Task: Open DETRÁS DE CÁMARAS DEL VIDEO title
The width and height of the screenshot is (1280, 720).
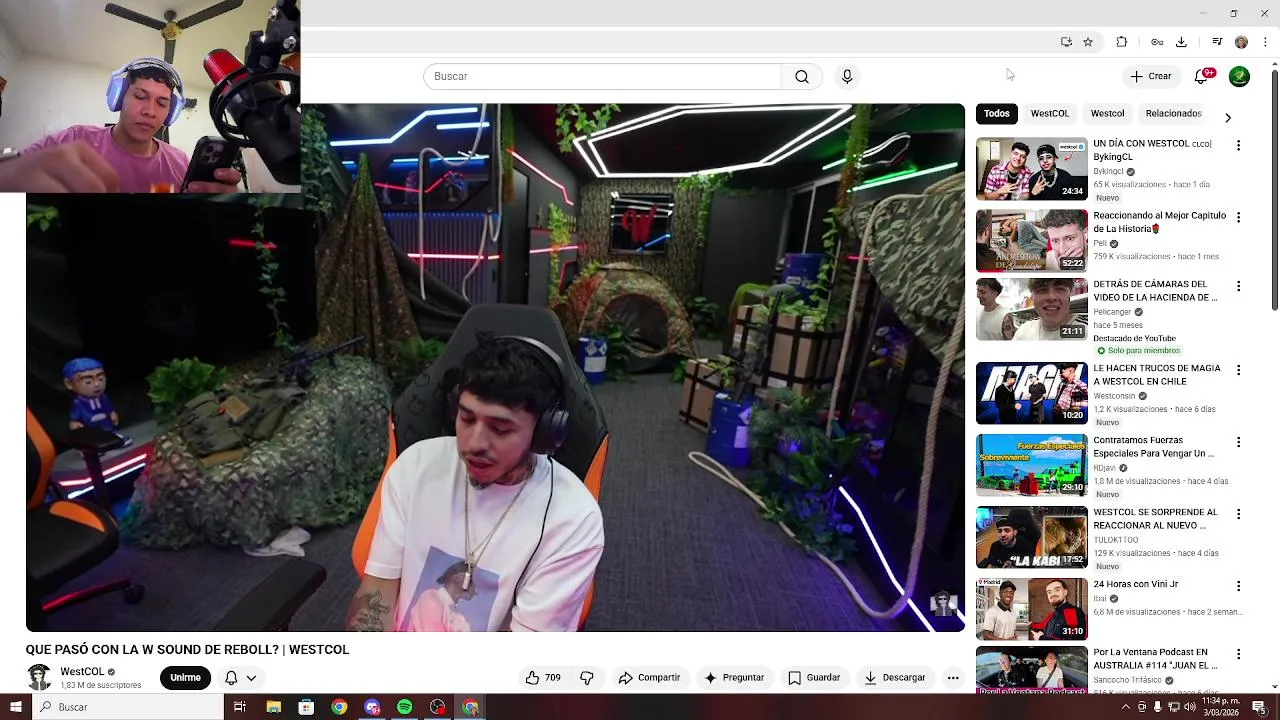Action: tap(1155, 291)
